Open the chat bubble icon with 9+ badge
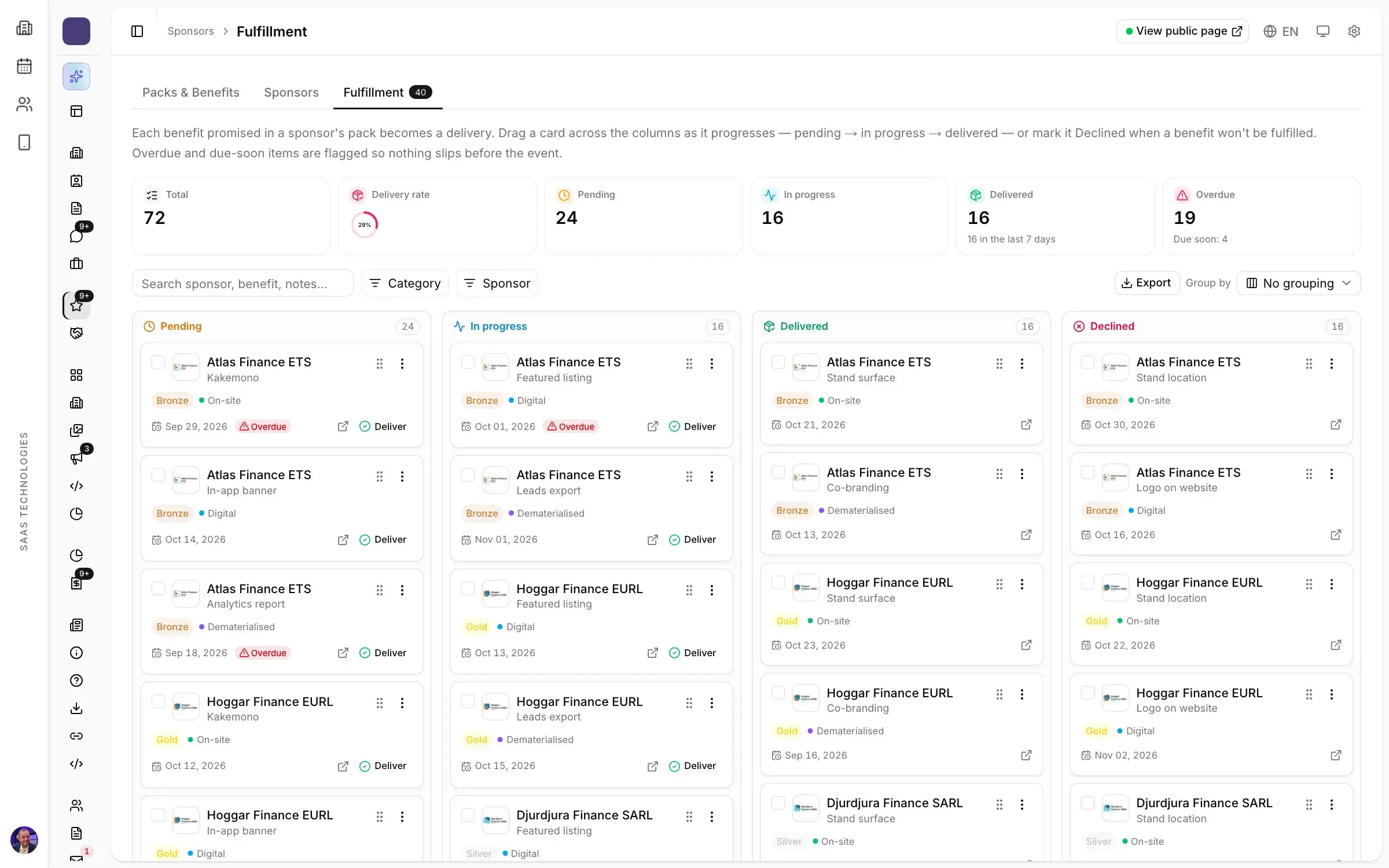 76,236
